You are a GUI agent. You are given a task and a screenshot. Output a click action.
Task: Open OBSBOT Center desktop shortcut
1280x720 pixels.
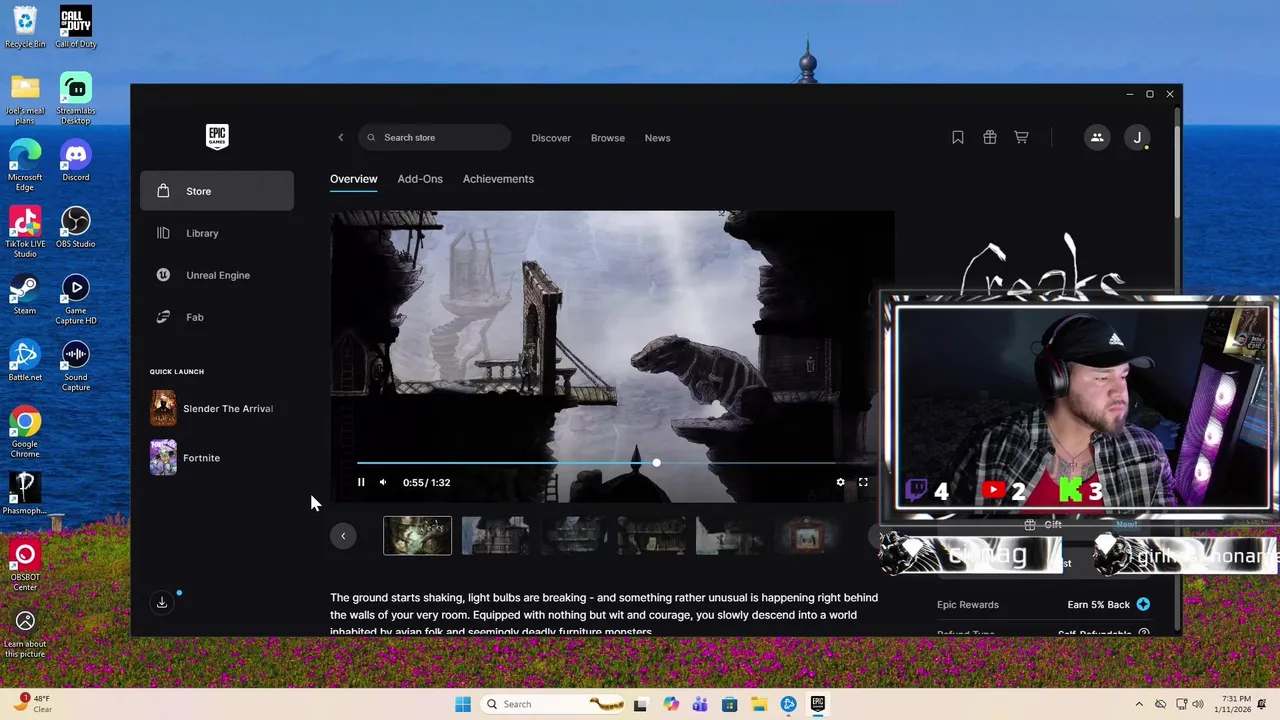[25, 566]
